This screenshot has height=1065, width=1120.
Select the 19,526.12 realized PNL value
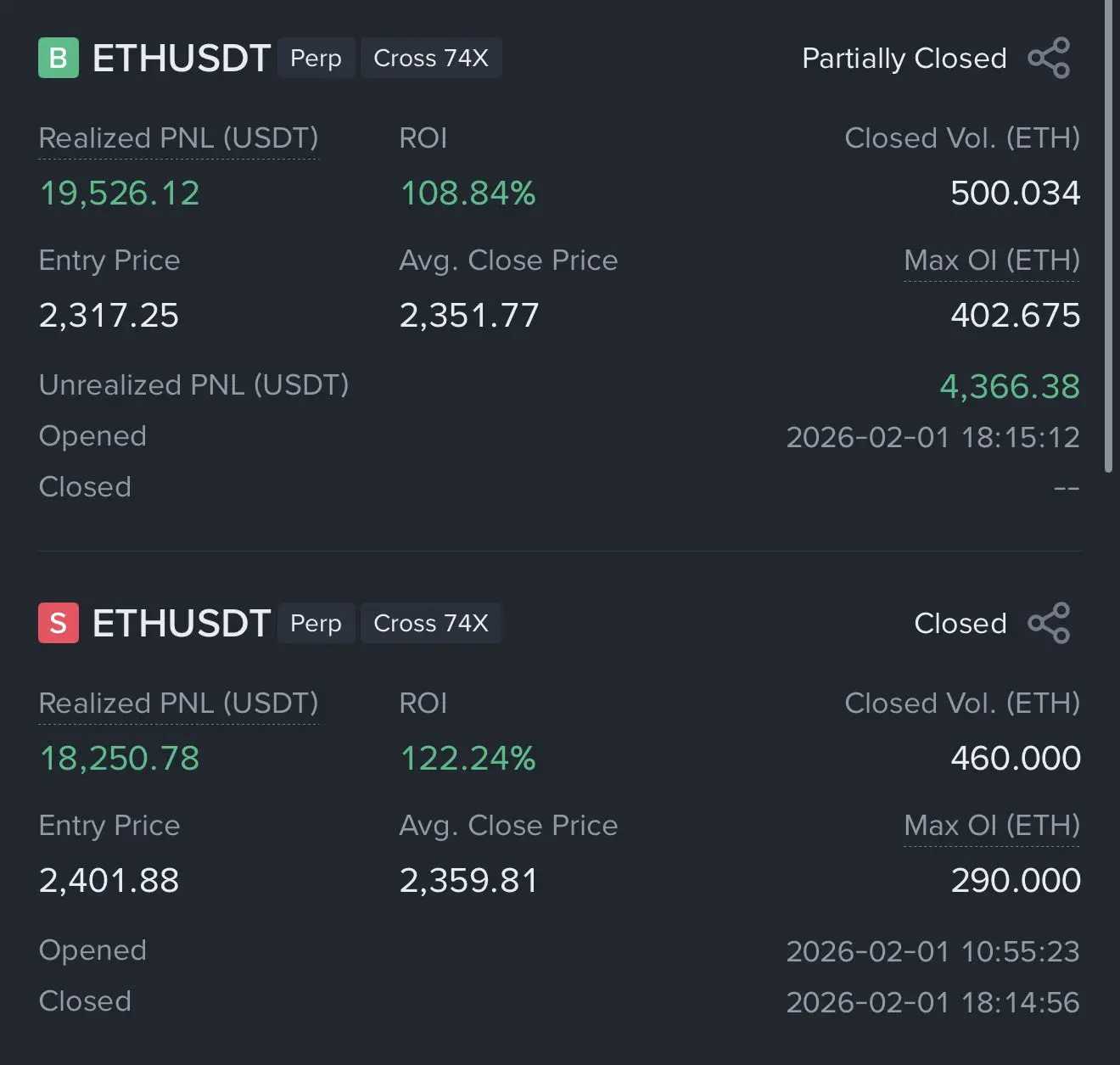coord(120,193)
